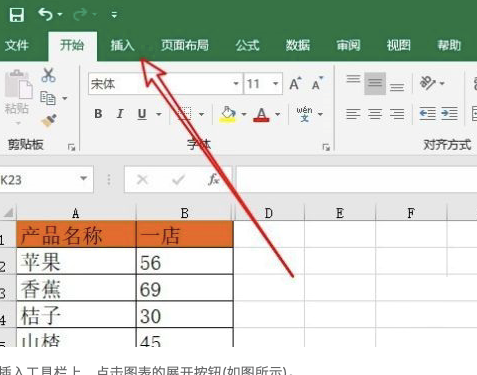Click the Top Align icon
The height and width of the screenshot is (375, 477).
(x=353, y=79)
